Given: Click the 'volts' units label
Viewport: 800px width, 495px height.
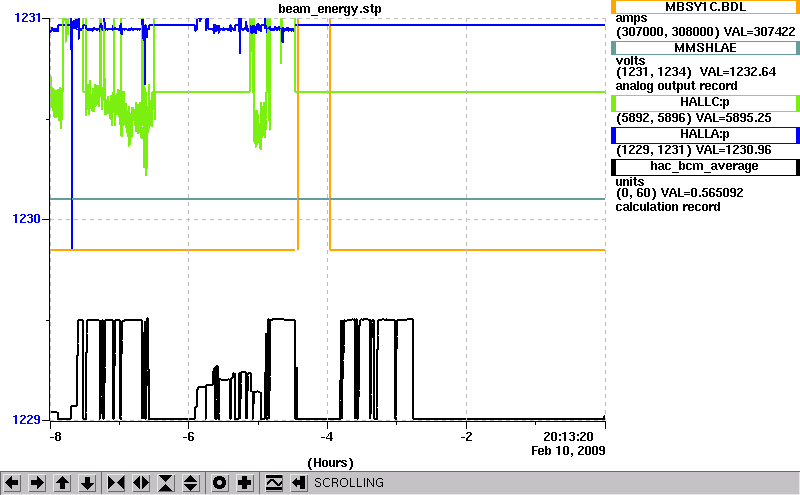Looking at the screenshot, I should tap(631, 61).
